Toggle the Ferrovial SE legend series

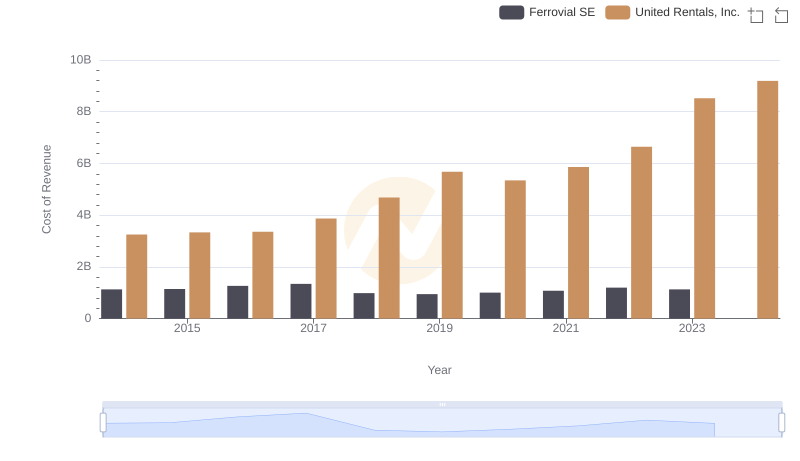(x=547, y=12)
